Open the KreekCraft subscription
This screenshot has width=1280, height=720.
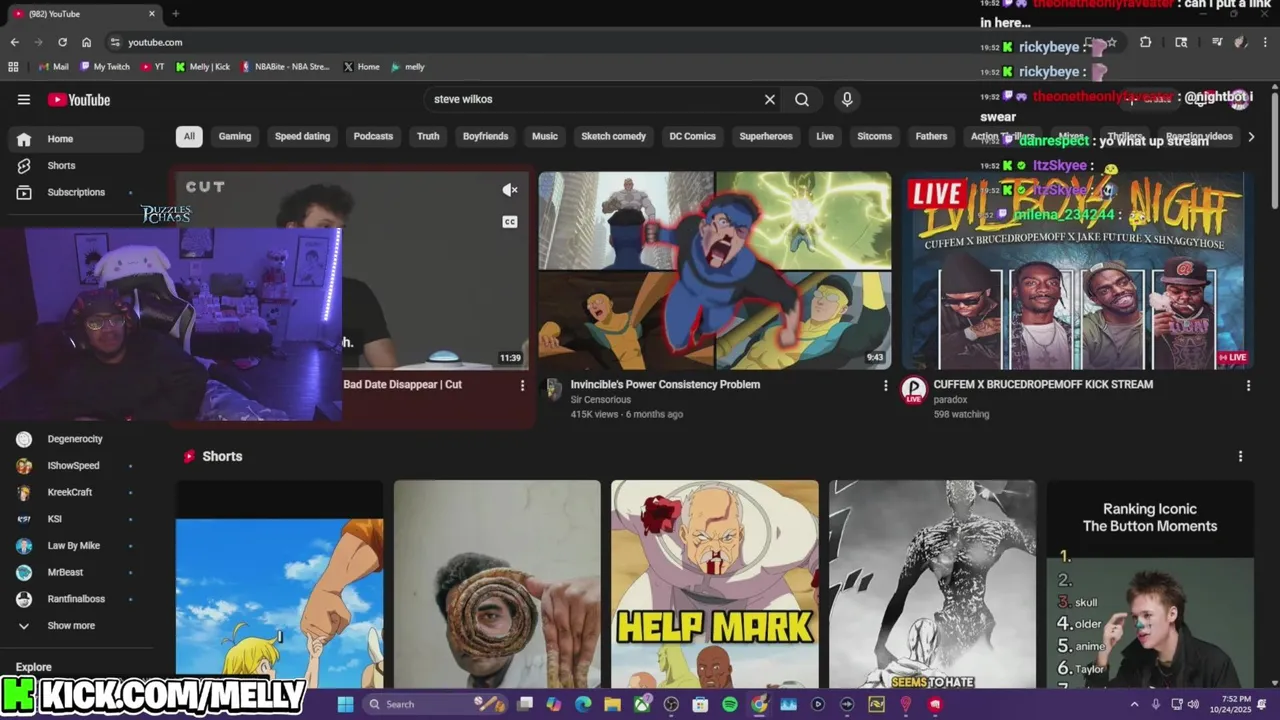(x=75, y=492)
